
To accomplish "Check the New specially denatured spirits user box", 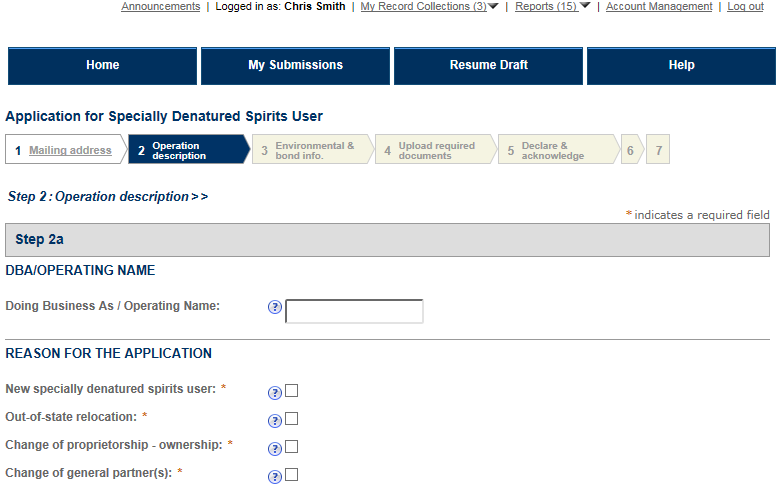I will point(292,391).
